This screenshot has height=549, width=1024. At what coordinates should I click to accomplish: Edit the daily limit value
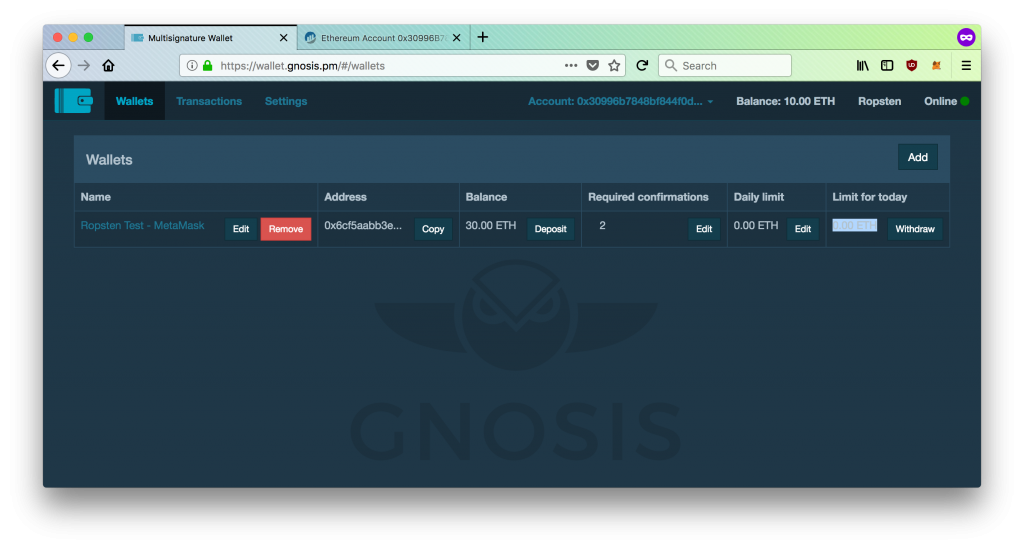point(803,229)
